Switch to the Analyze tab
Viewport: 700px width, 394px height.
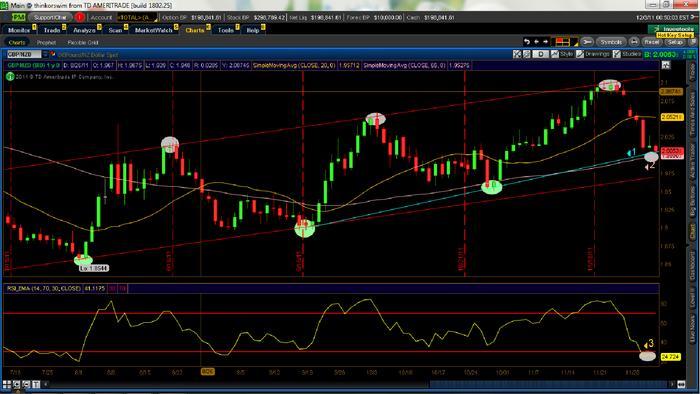(84, 30)
